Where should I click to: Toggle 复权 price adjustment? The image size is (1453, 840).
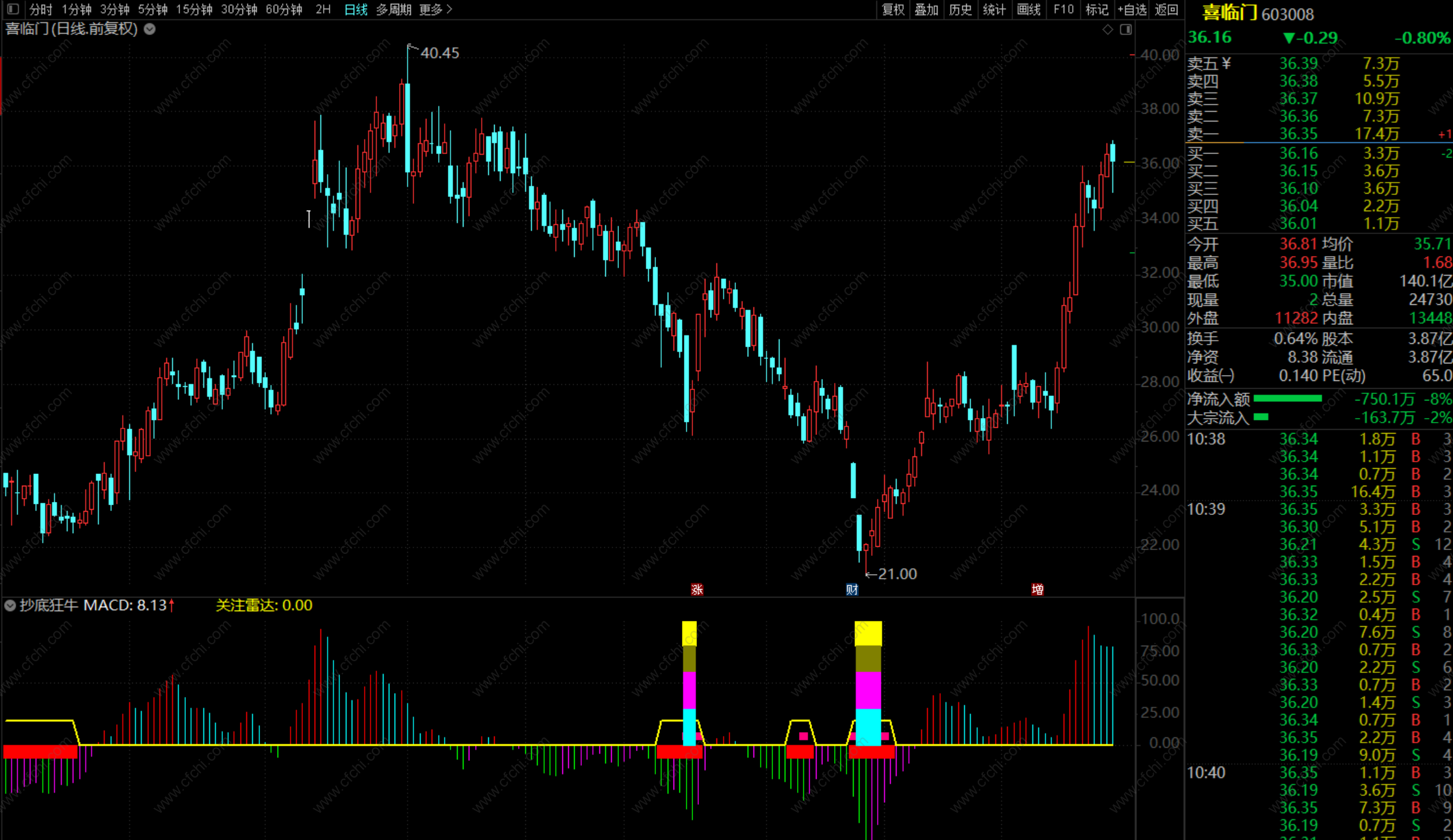click(x=893, y=9)
